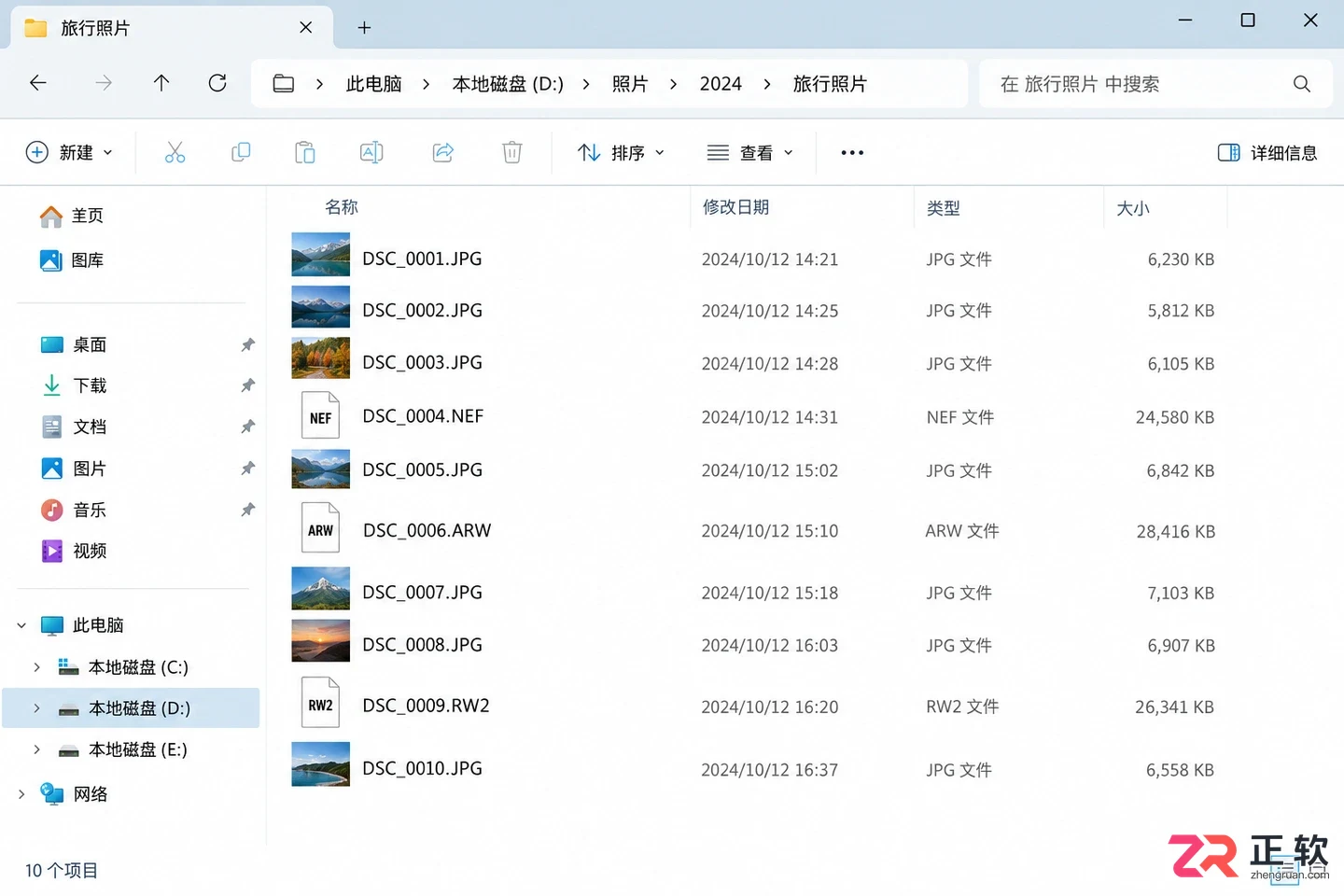
Task: Open a new tab with plus button
Action: point(364,28)
